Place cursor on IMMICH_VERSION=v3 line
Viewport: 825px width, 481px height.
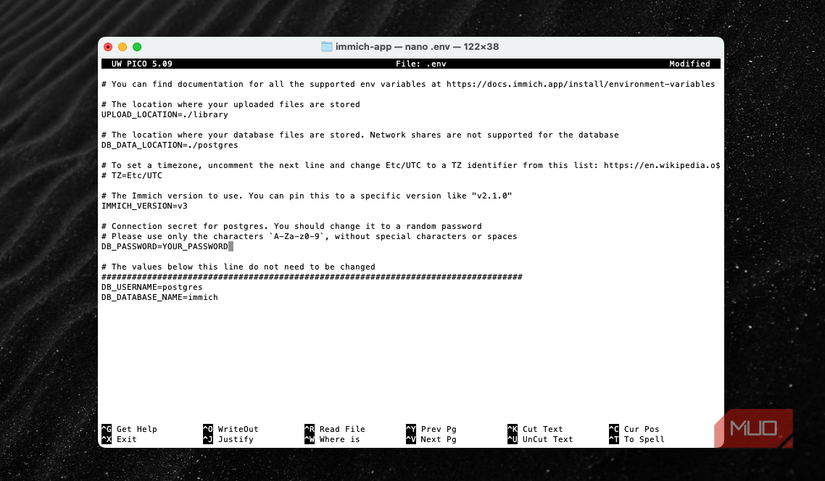click(144, 206)
